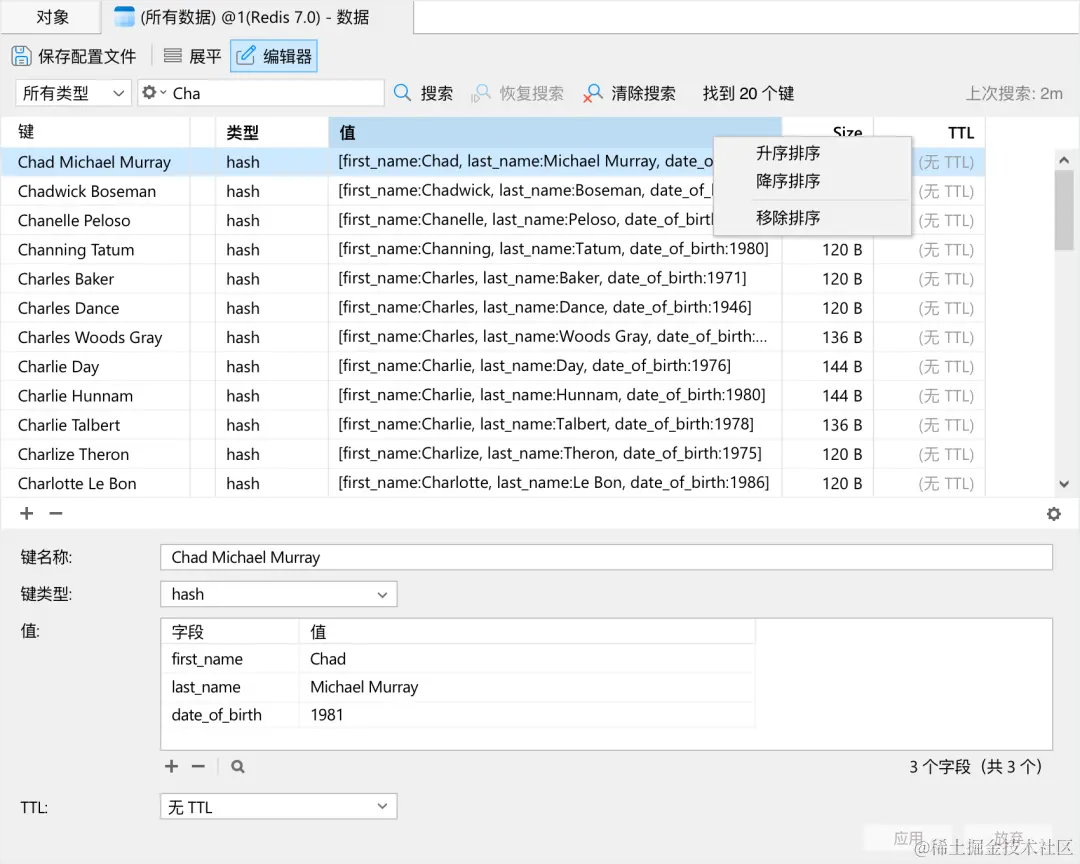This screenshot has height=864, width=1080.
Task: Click the 上次搜索: 2m status text
Action: 1014,93
